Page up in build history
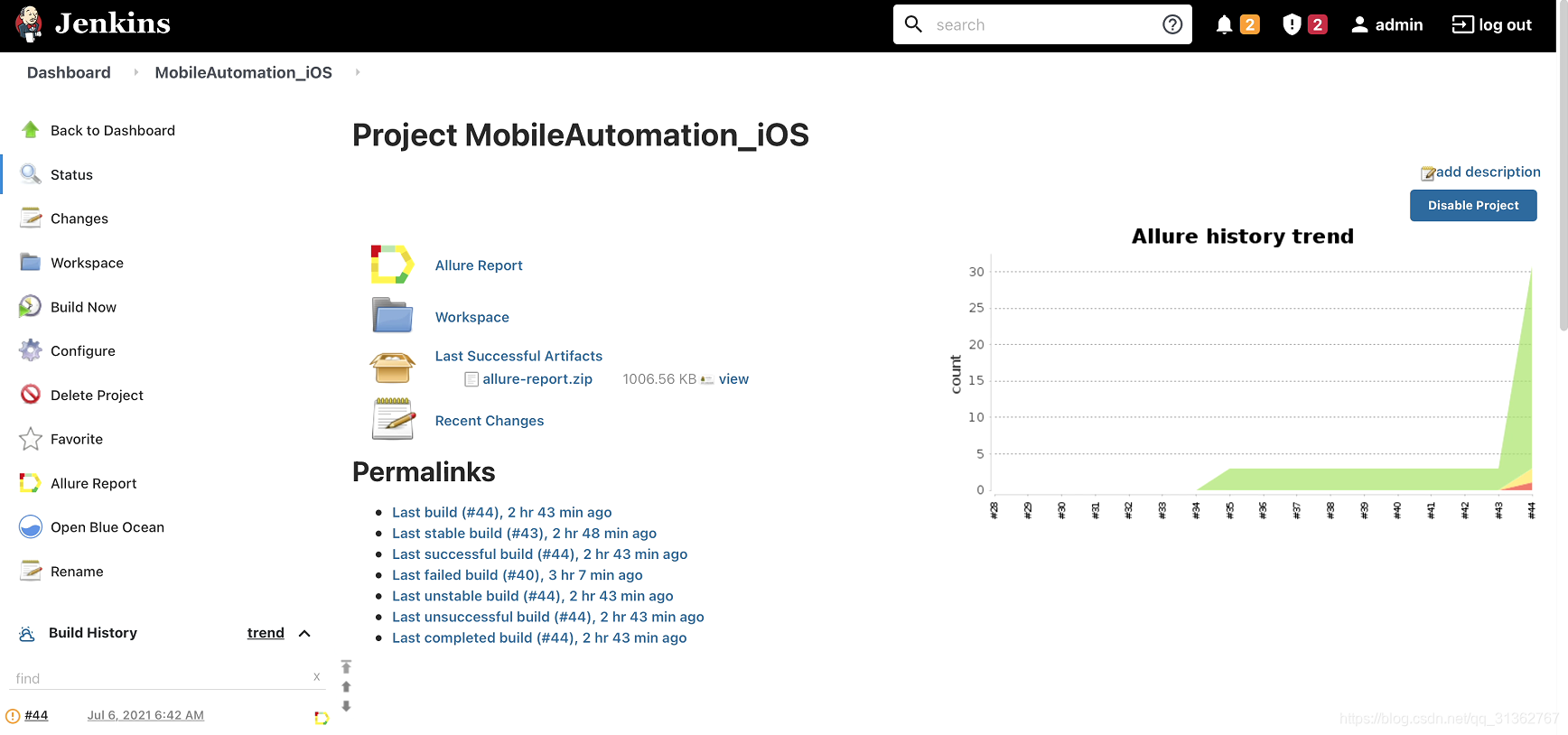Screen dimensions: 1568x735 tap(346, 687)
